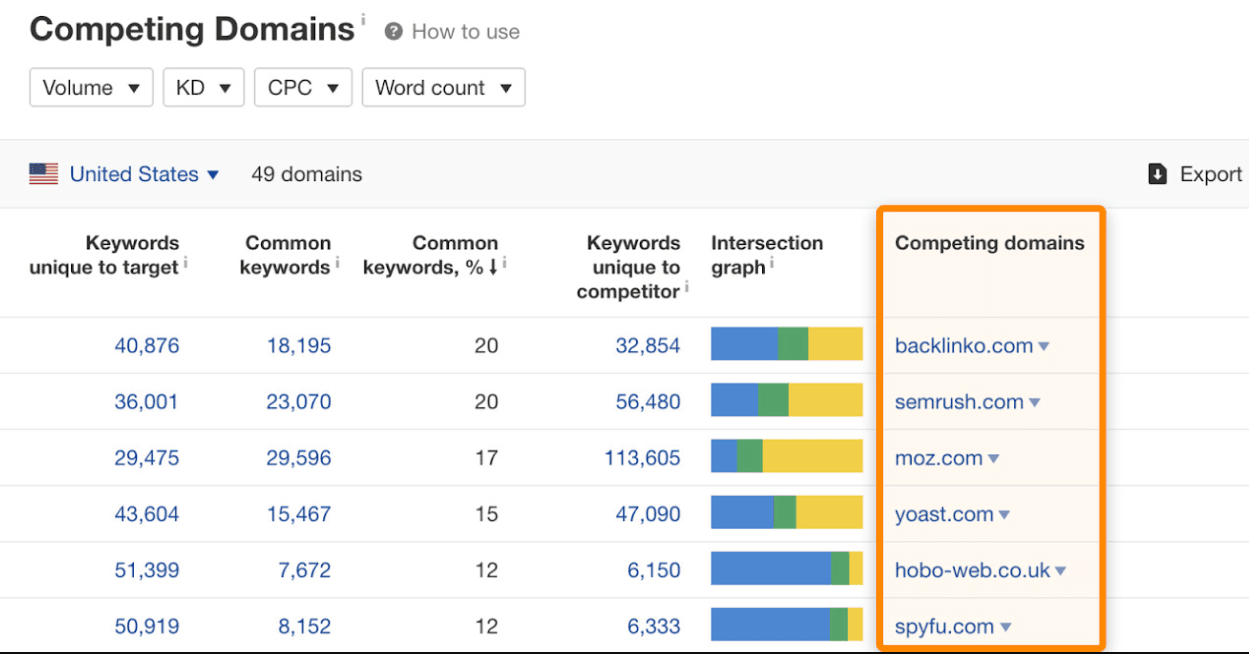This screenshot has width=1249, height=654.
Task: Click the 7,672 common keywords value
Action: [305, 570]
